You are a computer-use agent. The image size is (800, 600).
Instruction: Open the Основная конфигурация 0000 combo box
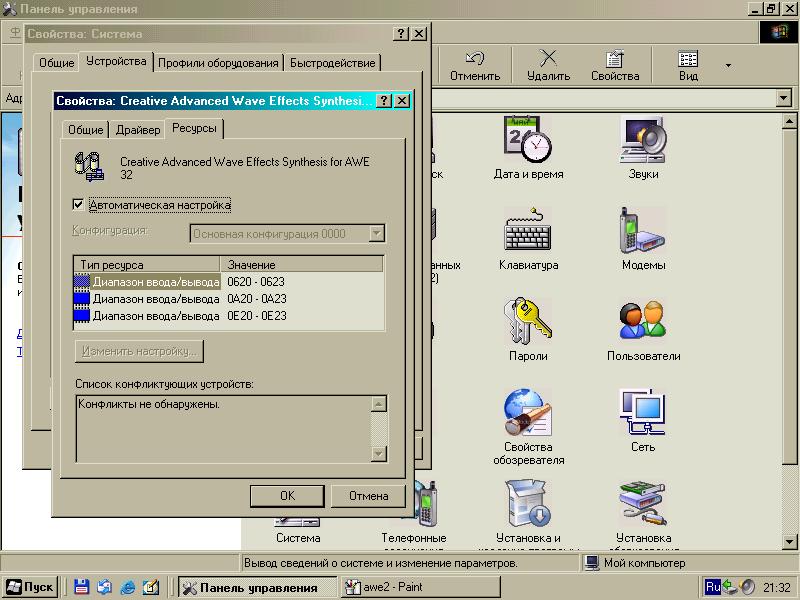(x=287, y=234)
